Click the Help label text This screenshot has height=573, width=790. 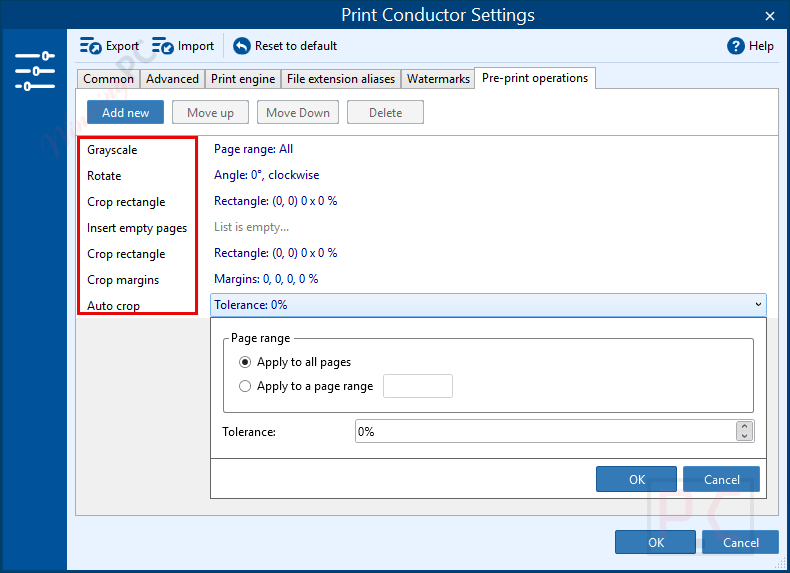click(x=761, y=46)
